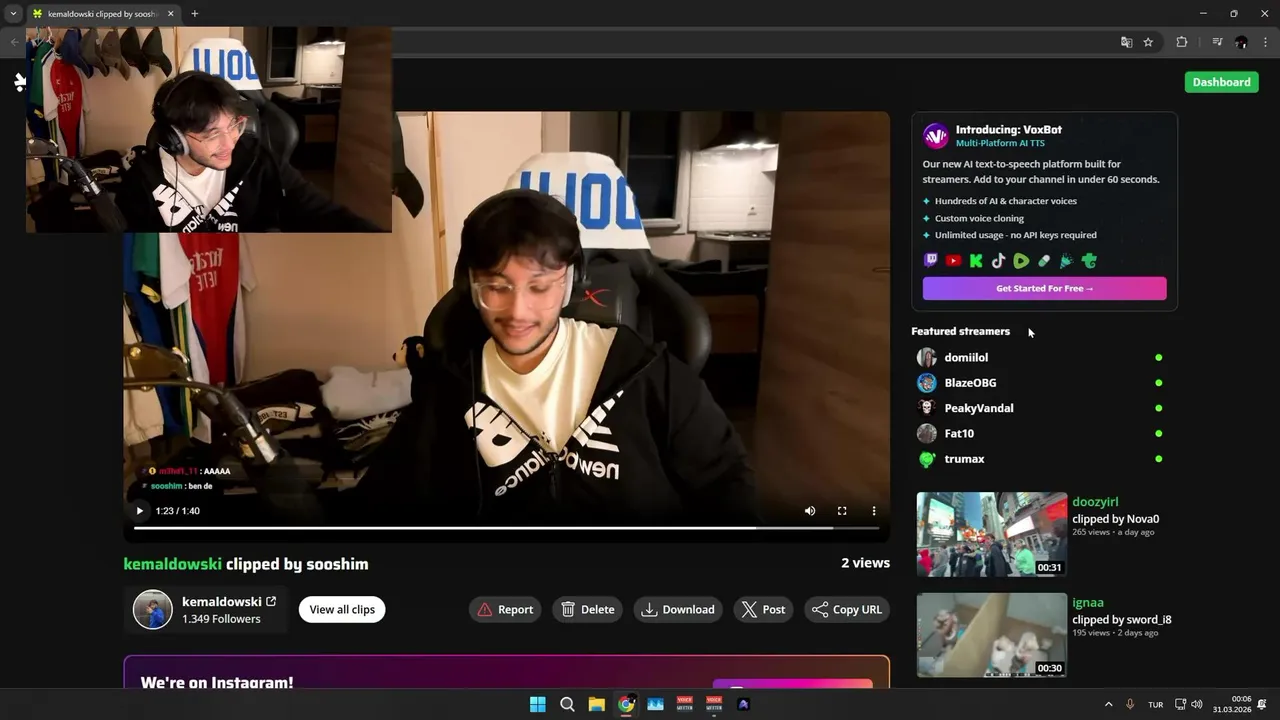The image size is (1280, 720).
Task: Click the YouTube platform icon
Action: coord(953,261)
